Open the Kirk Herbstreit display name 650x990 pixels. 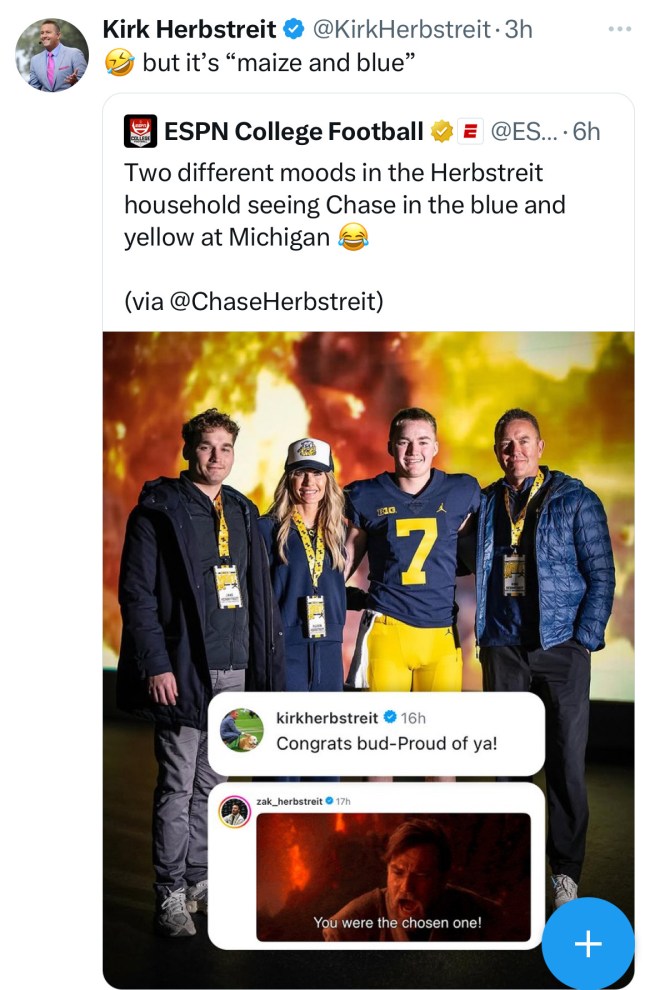click(189, 30)
